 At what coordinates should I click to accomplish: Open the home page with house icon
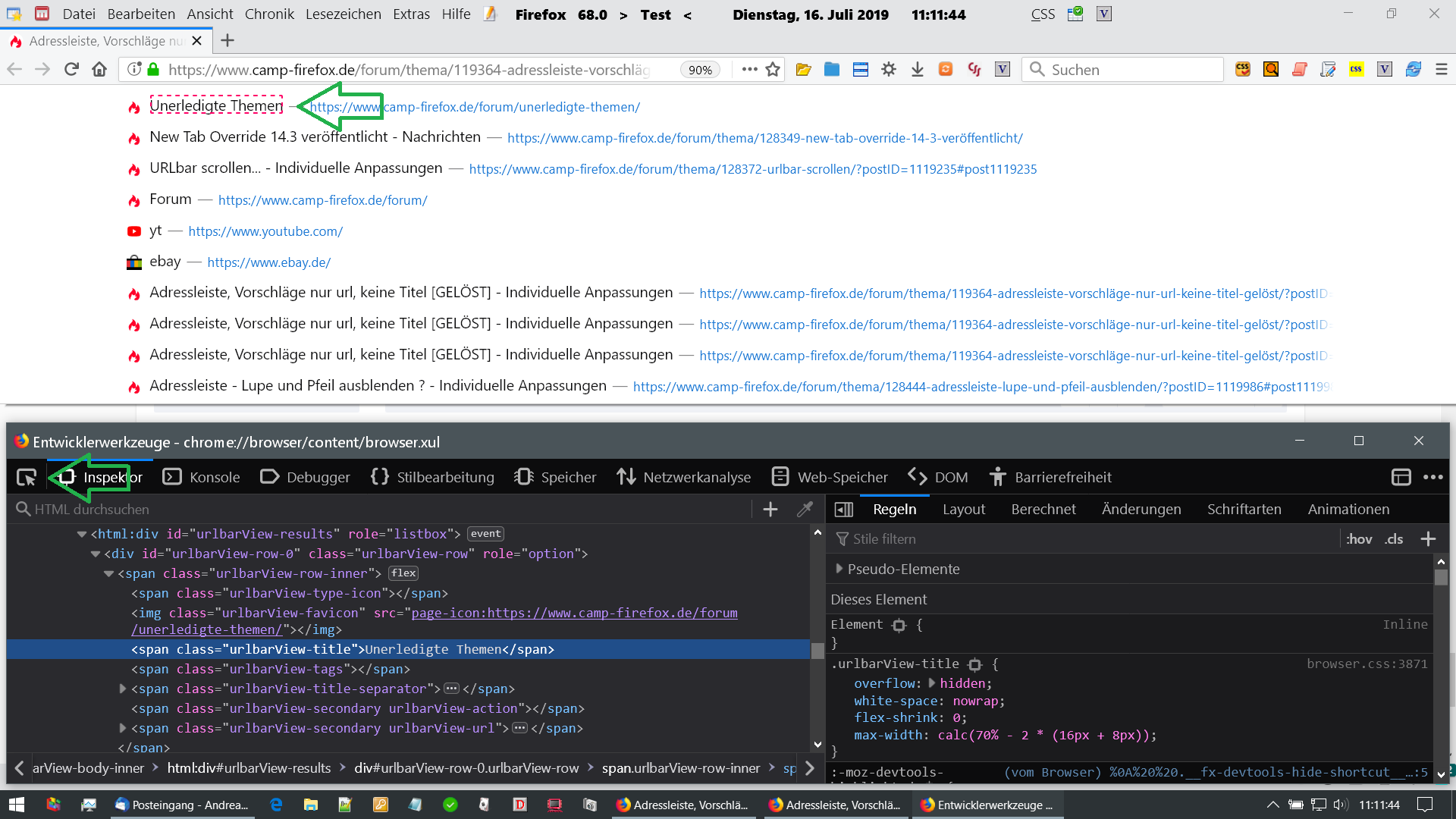[x=99, y=70]
